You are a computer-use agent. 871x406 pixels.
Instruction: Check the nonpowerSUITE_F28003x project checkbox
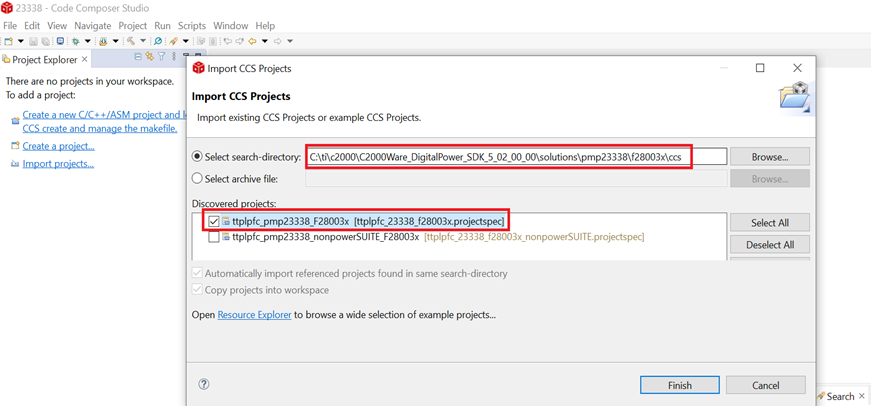[x=214, y=237]
